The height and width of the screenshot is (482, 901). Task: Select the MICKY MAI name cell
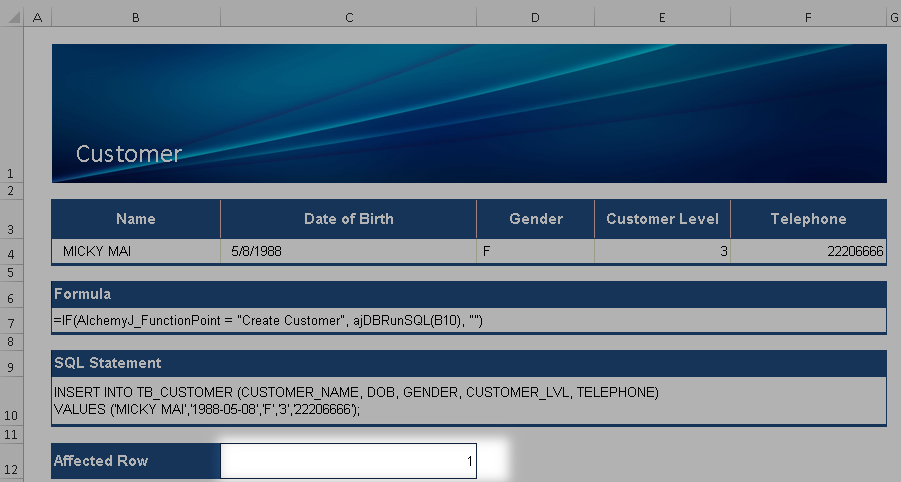point(136,252)
